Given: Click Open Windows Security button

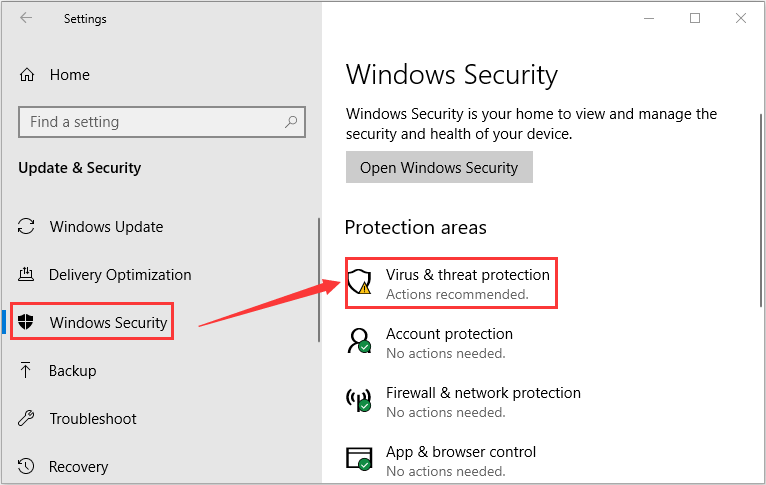Looking at the screenshot, I should (439, 167).
